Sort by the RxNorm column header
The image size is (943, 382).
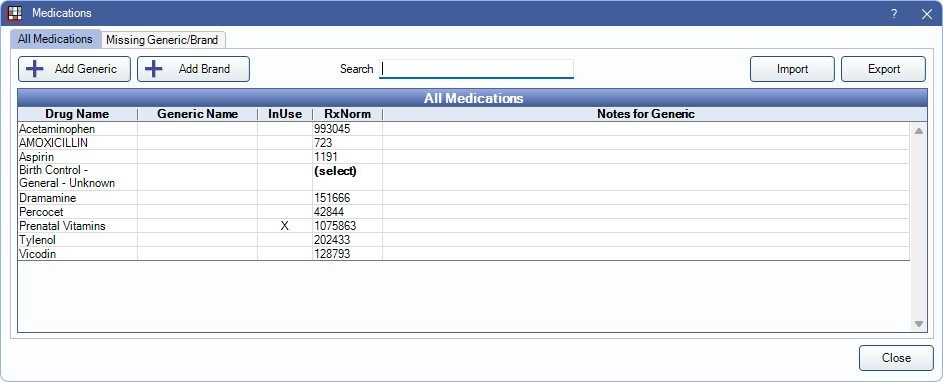coord(348,114)
